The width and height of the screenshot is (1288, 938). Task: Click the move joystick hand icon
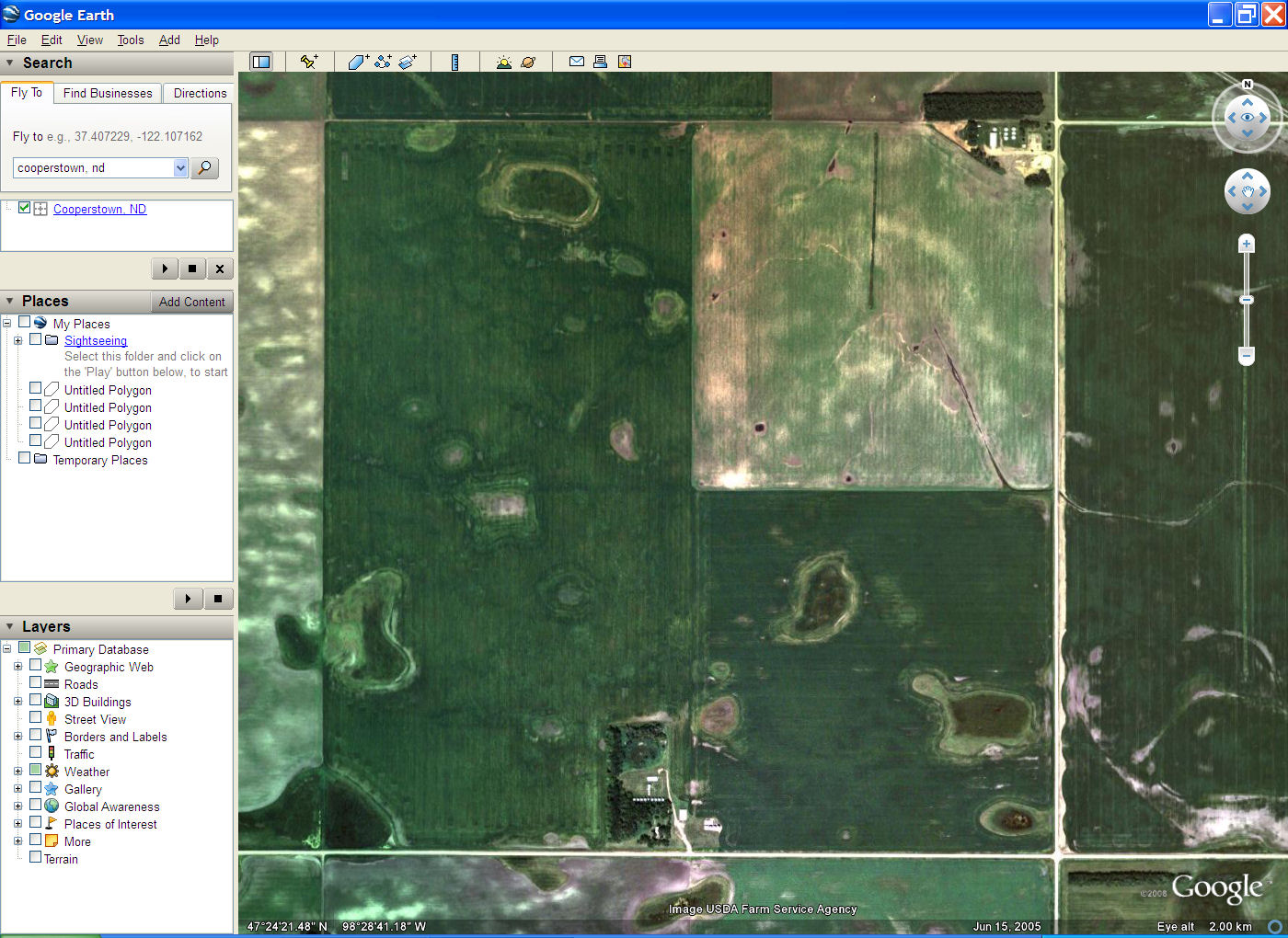click(1248, 191)
